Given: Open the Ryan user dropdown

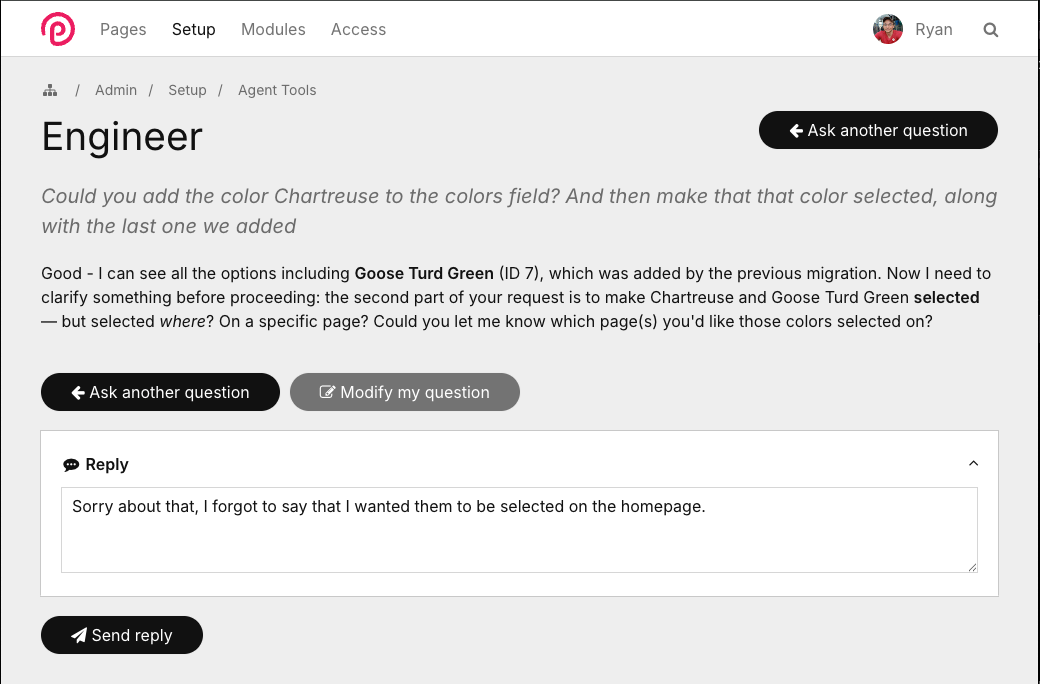Looking at the screenshot, I should pyautogui.click(x=934, y=30).
